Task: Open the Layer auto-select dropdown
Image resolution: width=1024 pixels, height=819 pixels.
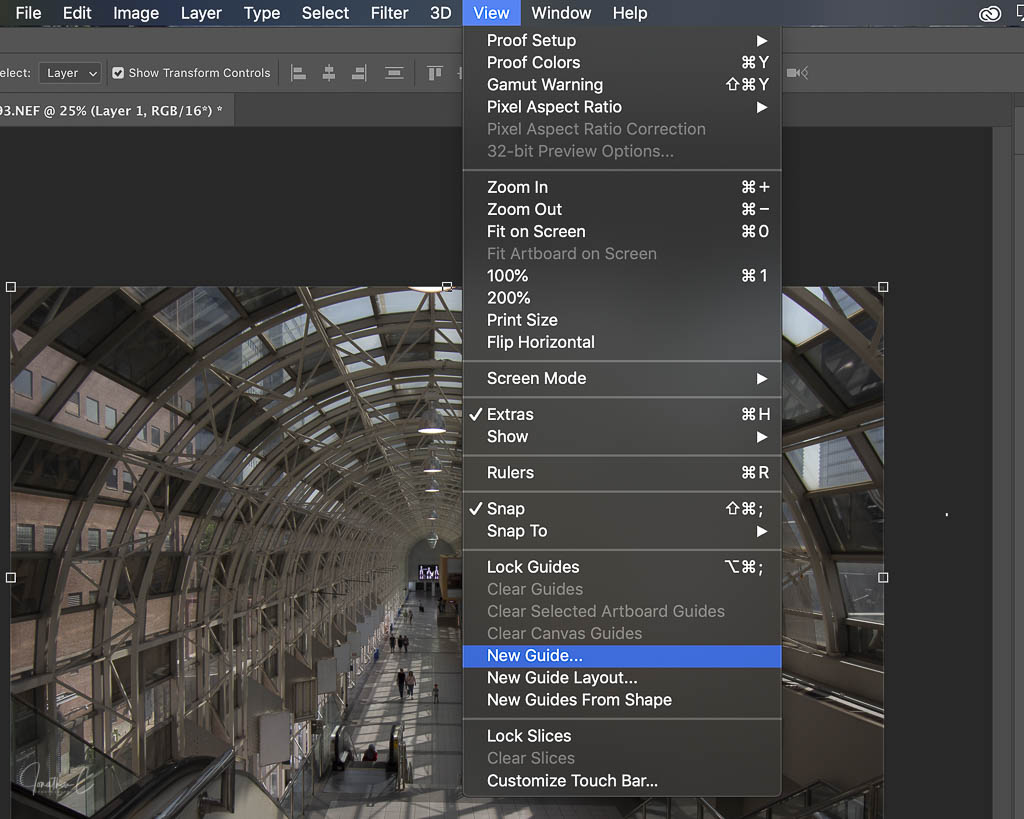Action: [72, 73]
